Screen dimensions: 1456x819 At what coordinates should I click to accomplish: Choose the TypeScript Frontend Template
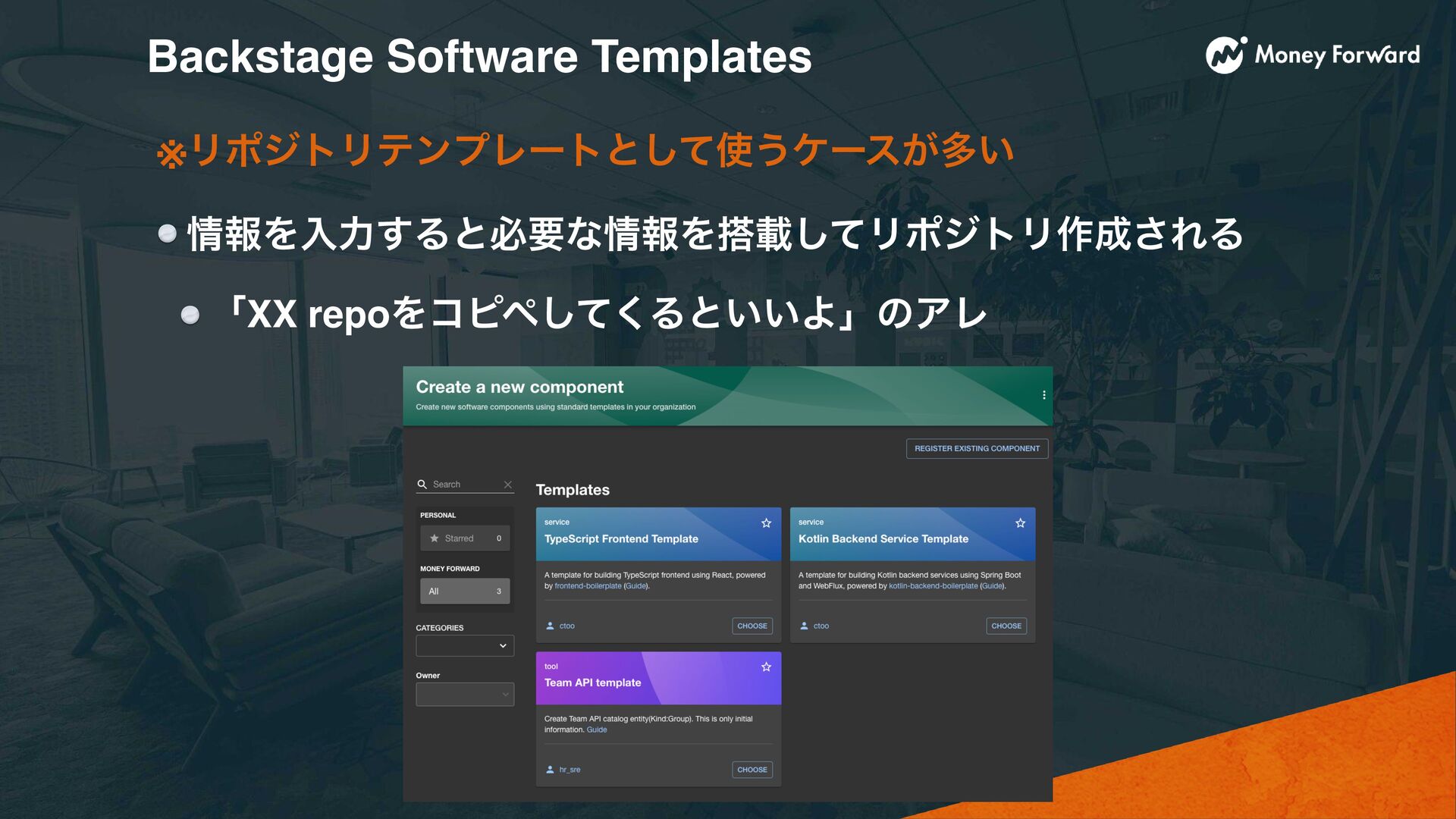pyautogui.click(x=752, y=626)
